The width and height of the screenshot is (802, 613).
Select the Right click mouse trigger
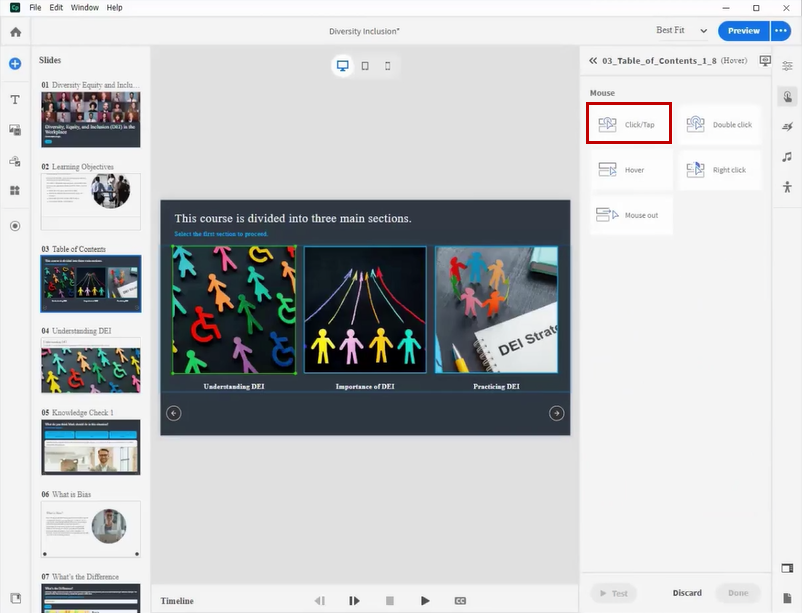click(720, 169)
